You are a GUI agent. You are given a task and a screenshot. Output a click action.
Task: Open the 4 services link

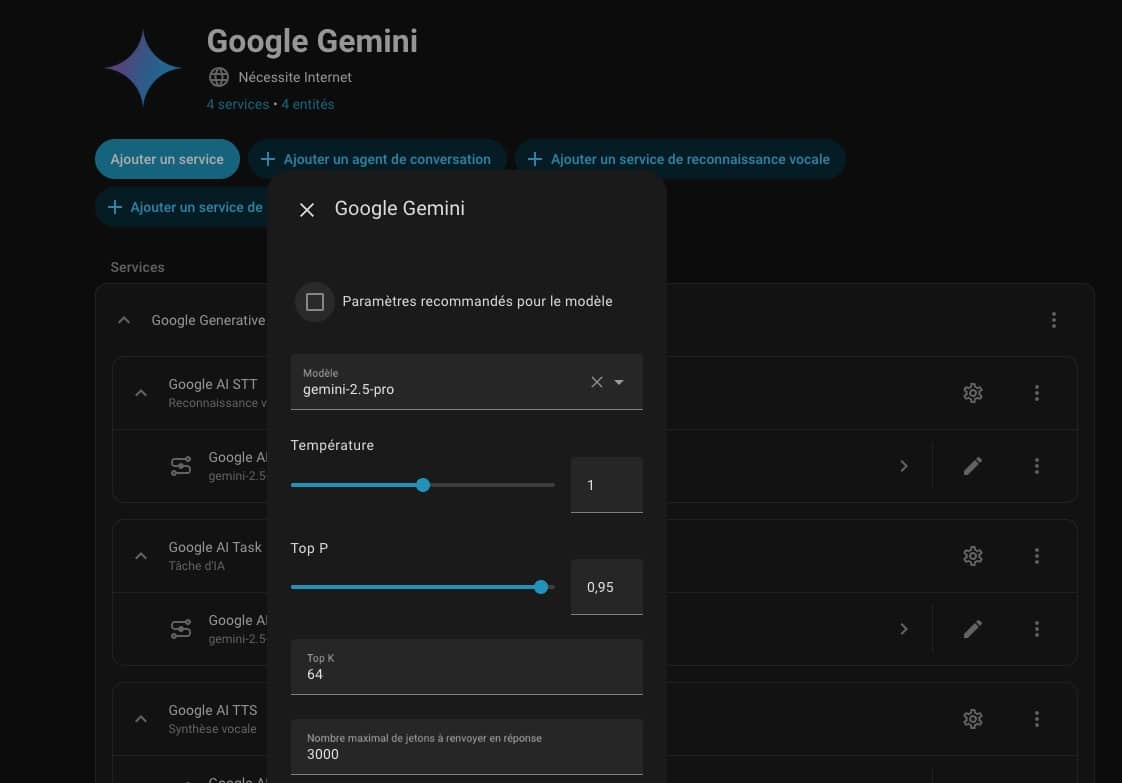237,104
